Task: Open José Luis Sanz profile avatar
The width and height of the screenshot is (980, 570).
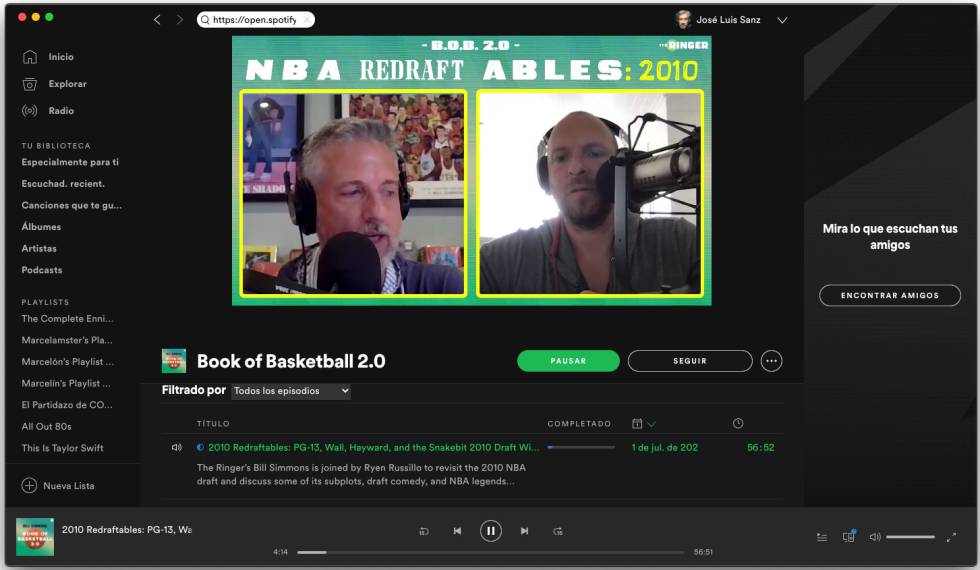Action: (683, 20)
